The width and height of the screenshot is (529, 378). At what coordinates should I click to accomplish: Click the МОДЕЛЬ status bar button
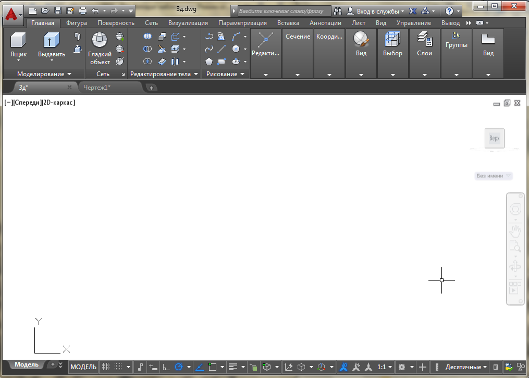pos(83,367)
